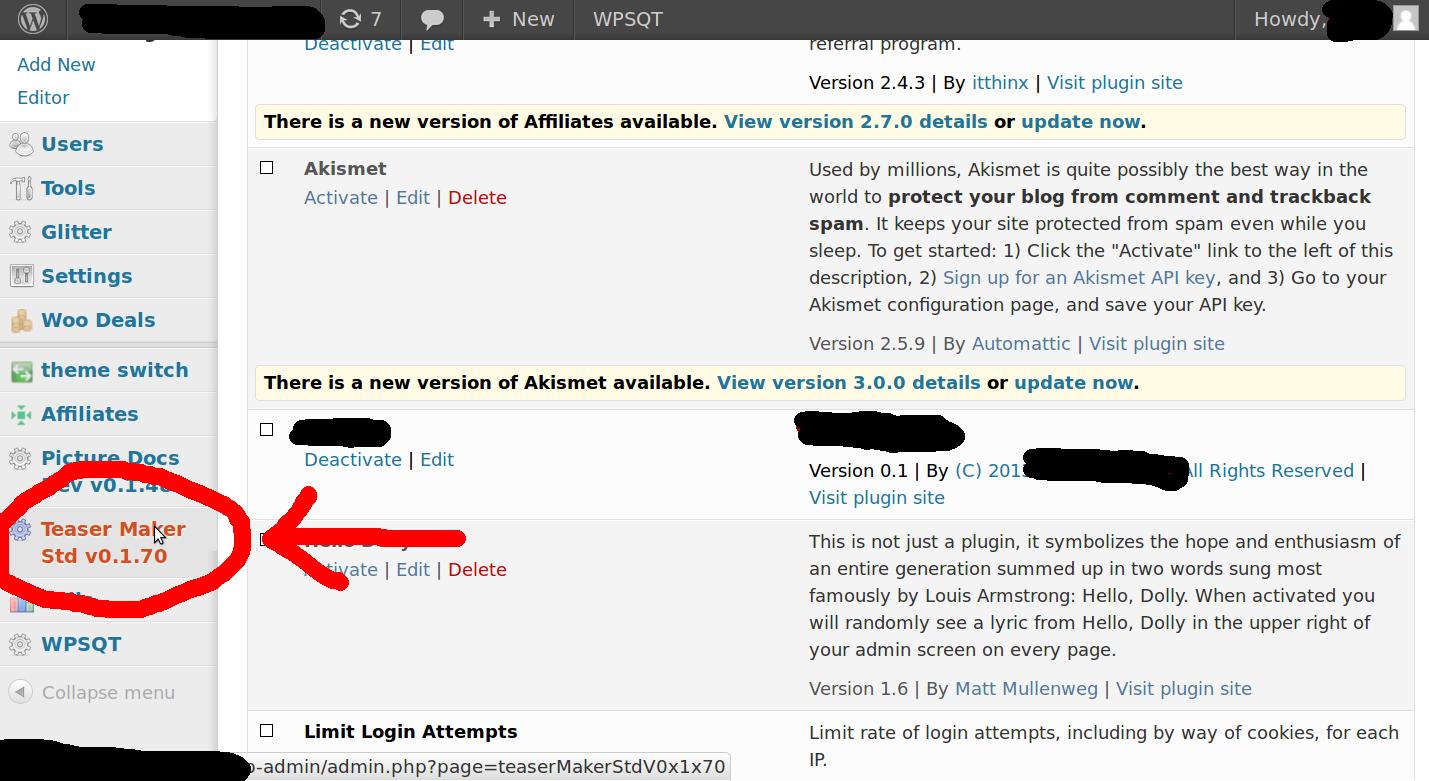Visit plugin site for Version 0.1 plugin
This screenshot has width=1429, height=781.
877,497
